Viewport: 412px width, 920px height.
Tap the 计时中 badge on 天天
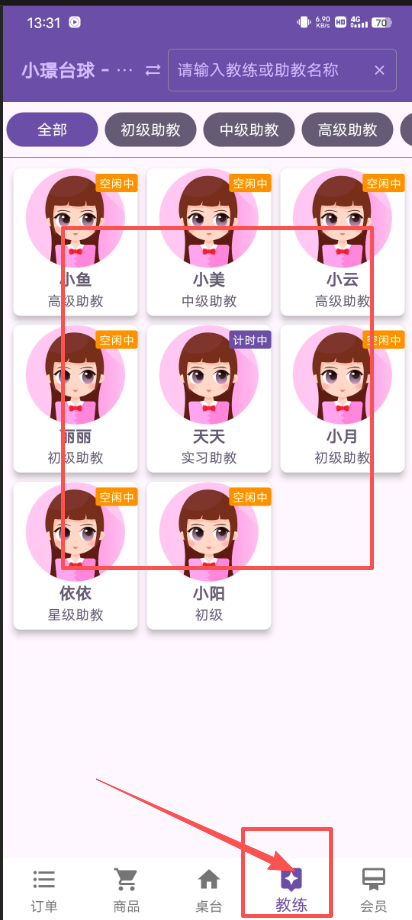pos(249,340)
